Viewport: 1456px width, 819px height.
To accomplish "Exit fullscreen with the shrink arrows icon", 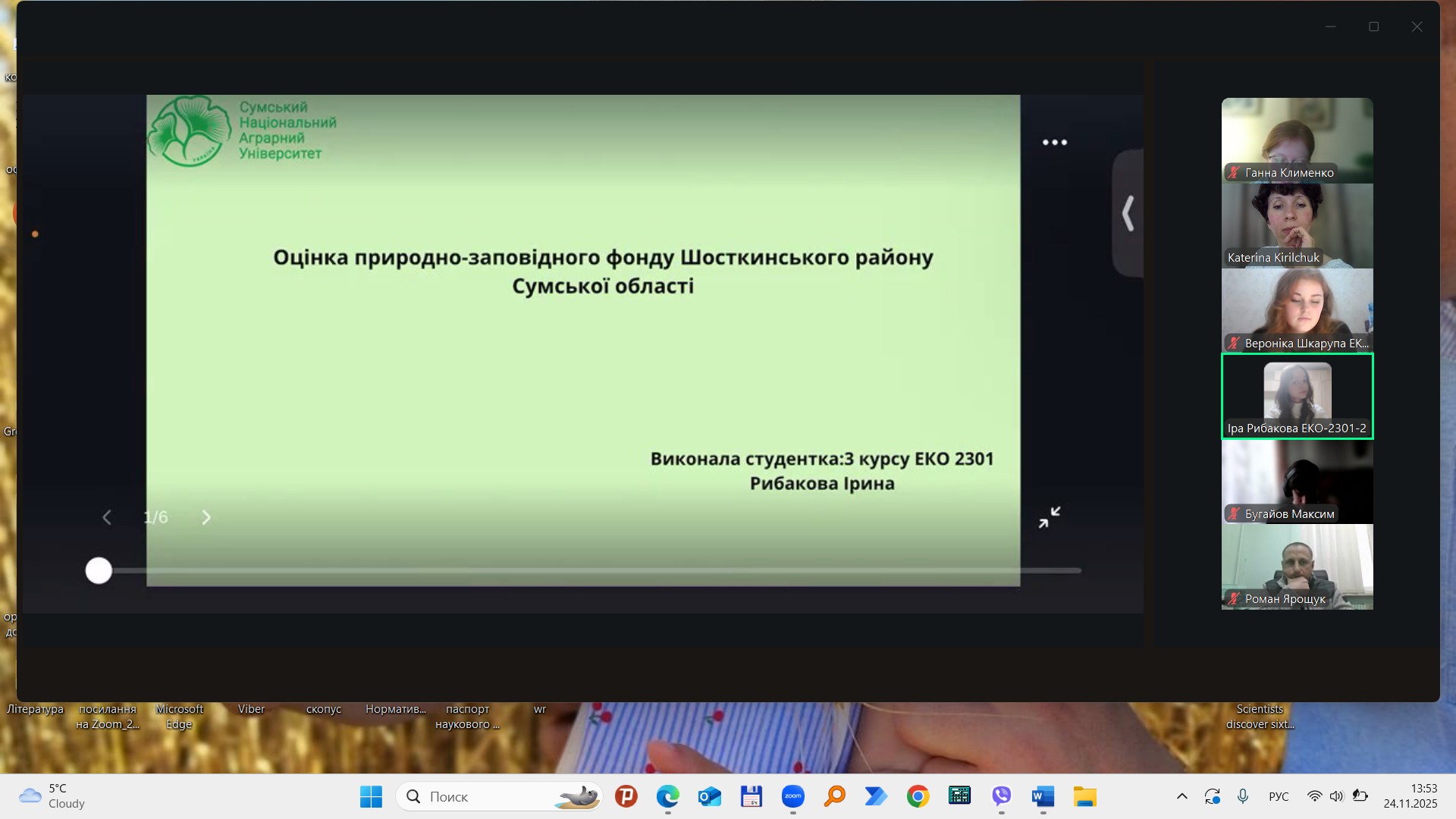I will 1050,517.
